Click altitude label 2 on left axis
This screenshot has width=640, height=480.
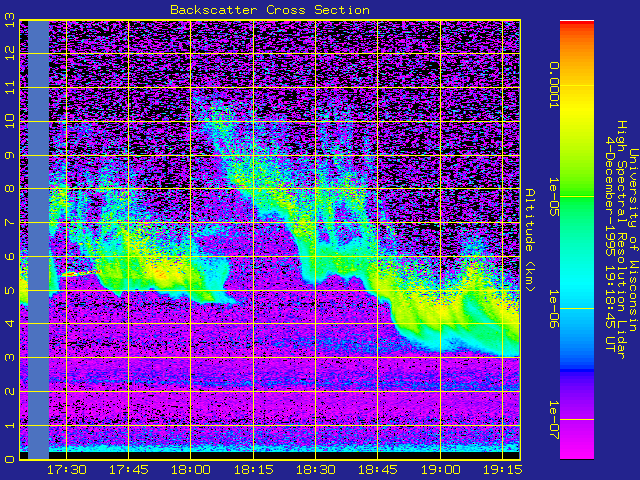click(x=10, y=391)
